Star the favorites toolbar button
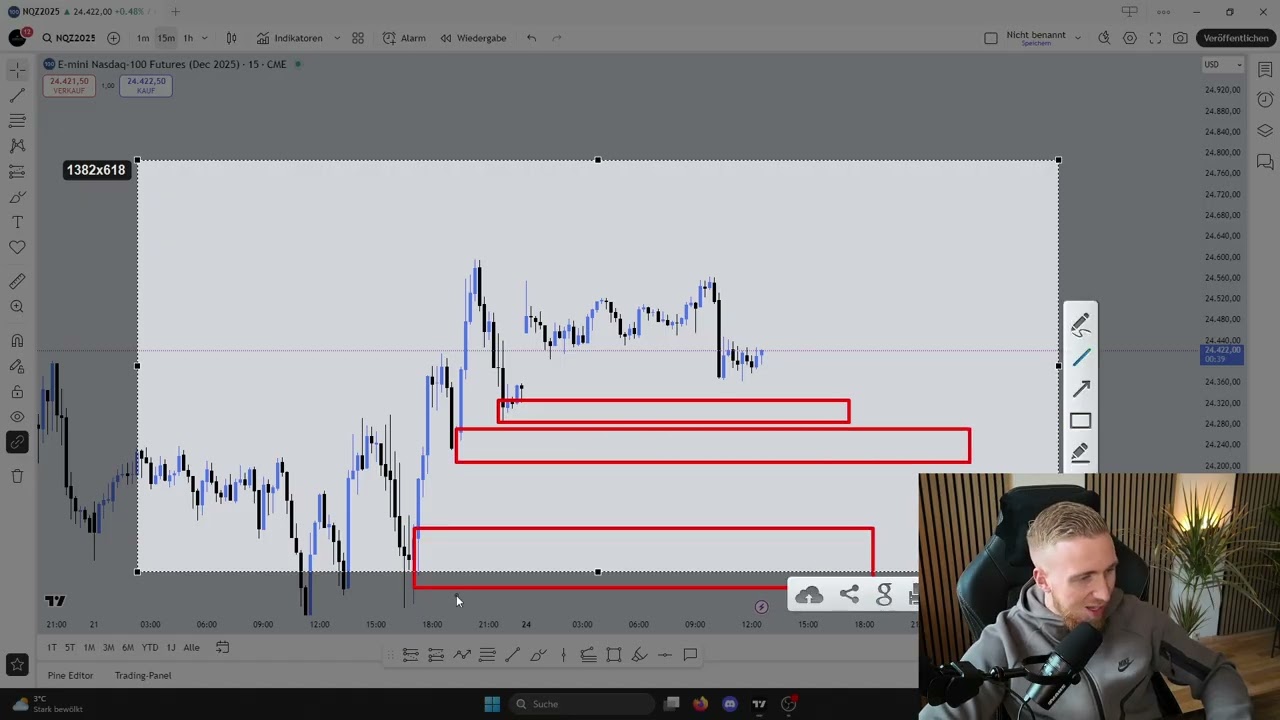The width and height of the screenshot is (1280, 720). pyautogui.click(x=17, y=664)
